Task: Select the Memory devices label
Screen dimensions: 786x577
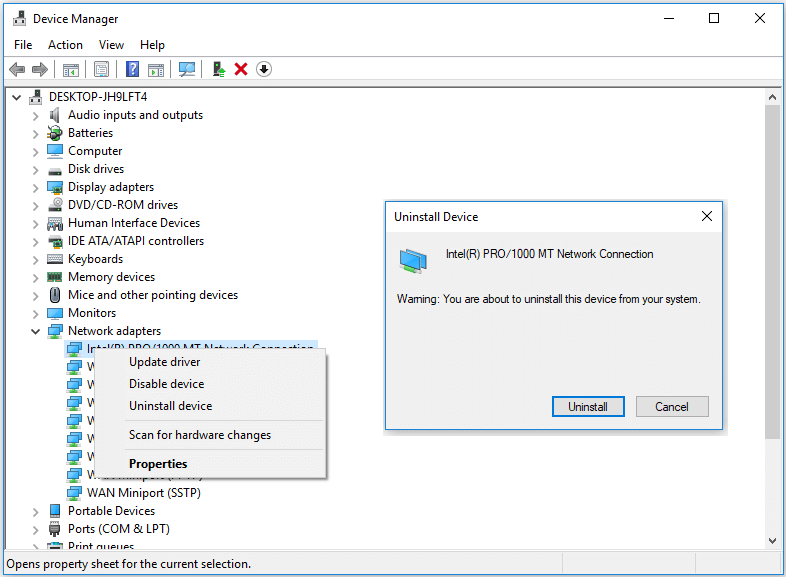Action: [111, 277]
